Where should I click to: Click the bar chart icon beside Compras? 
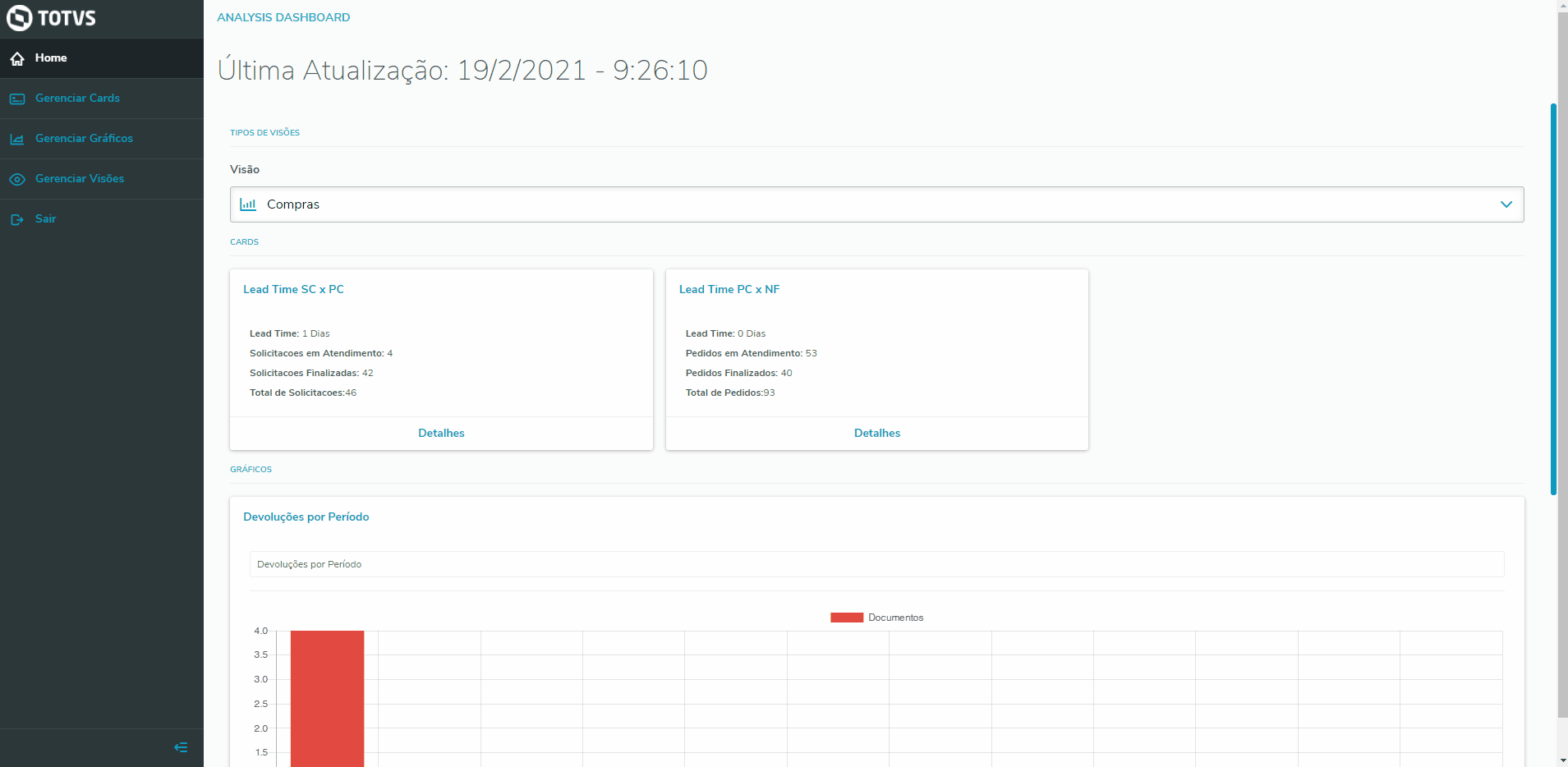[x=248, y=204]
